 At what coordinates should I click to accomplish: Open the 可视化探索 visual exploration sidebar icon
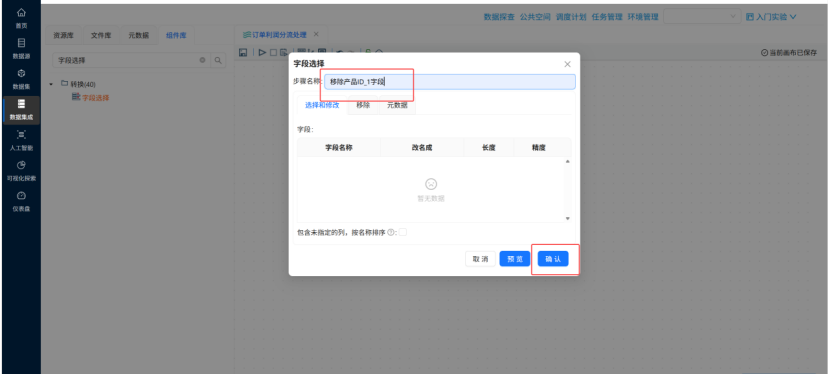click(21, 165)
